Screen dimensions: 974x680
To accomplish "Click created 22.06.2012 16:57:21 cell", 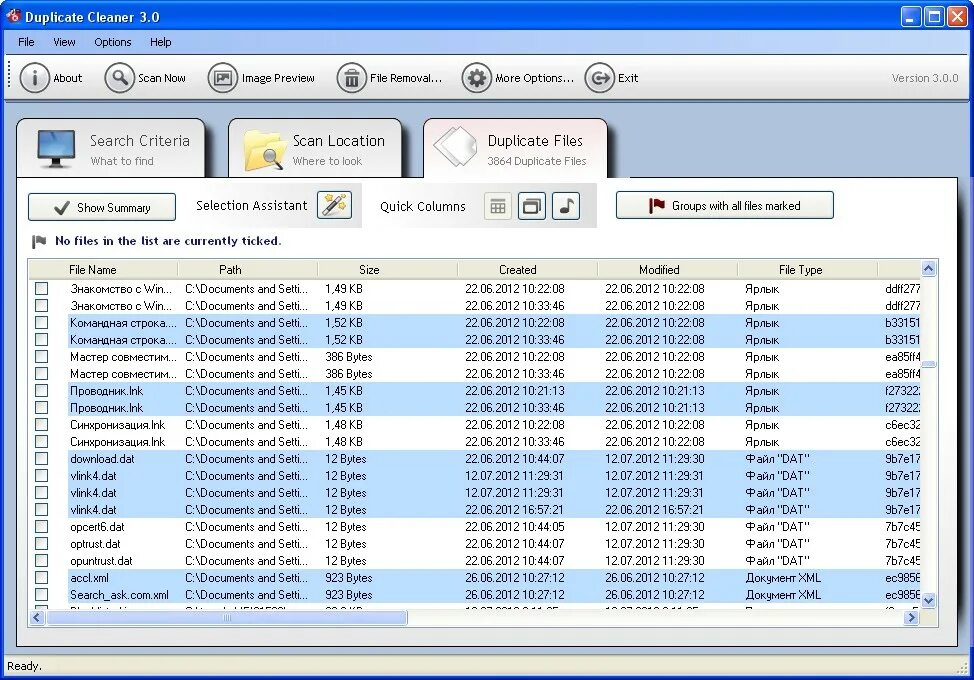I will pyautogui.click(x=514, y=510).
